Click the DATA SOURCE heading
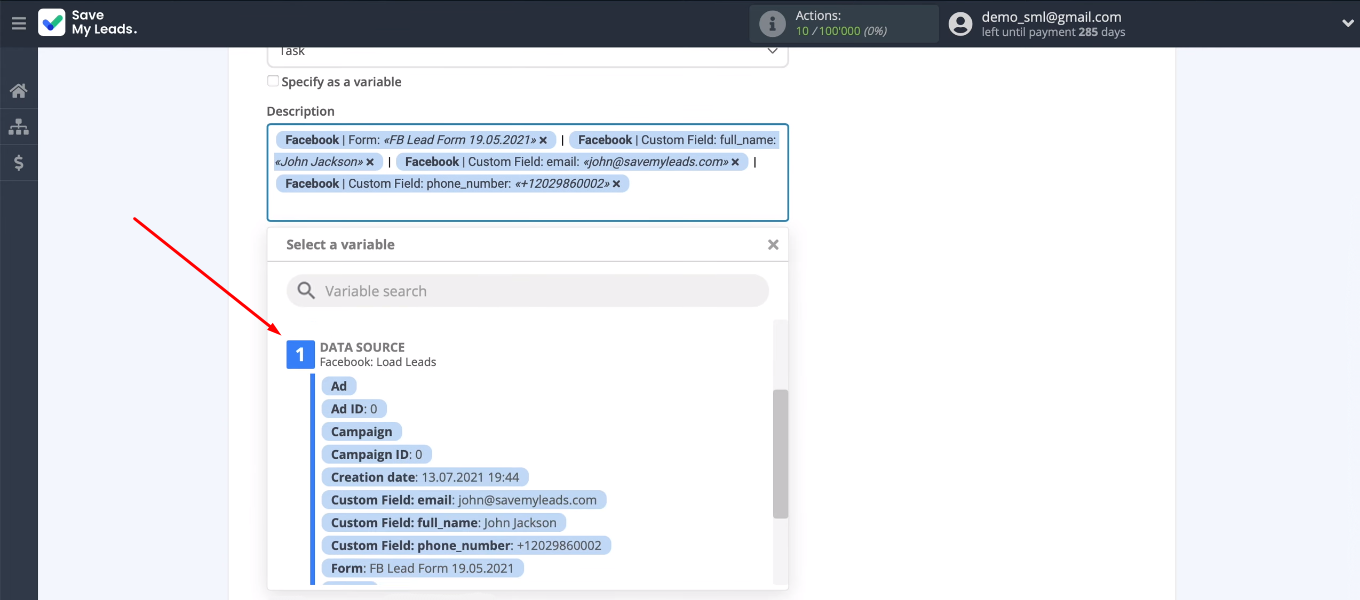This screenshot has height=600, width=1360. click(x=362, y=347)
